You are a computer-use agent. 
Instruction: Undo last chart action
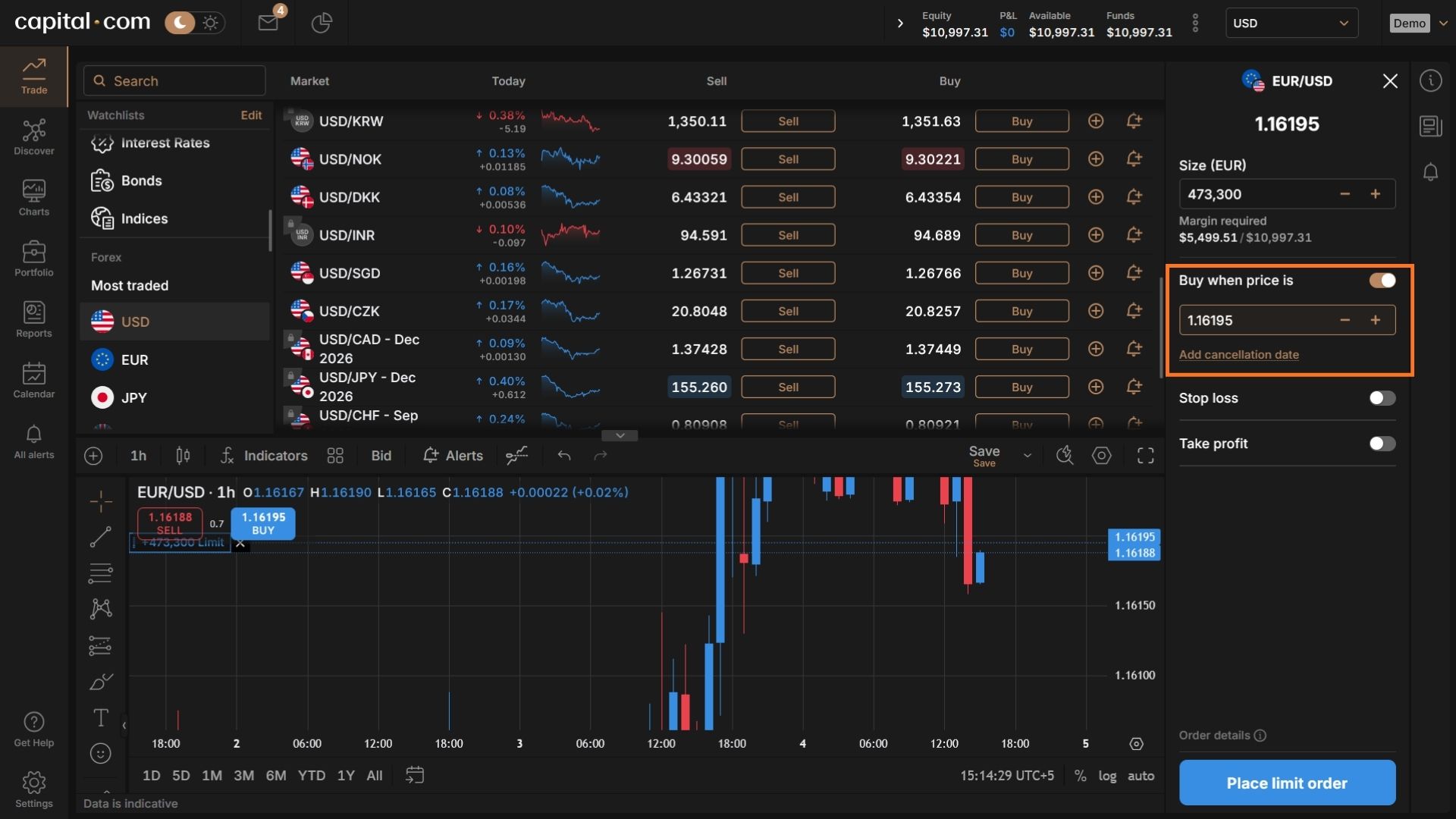pyautogui.click(x=563, y=455)
